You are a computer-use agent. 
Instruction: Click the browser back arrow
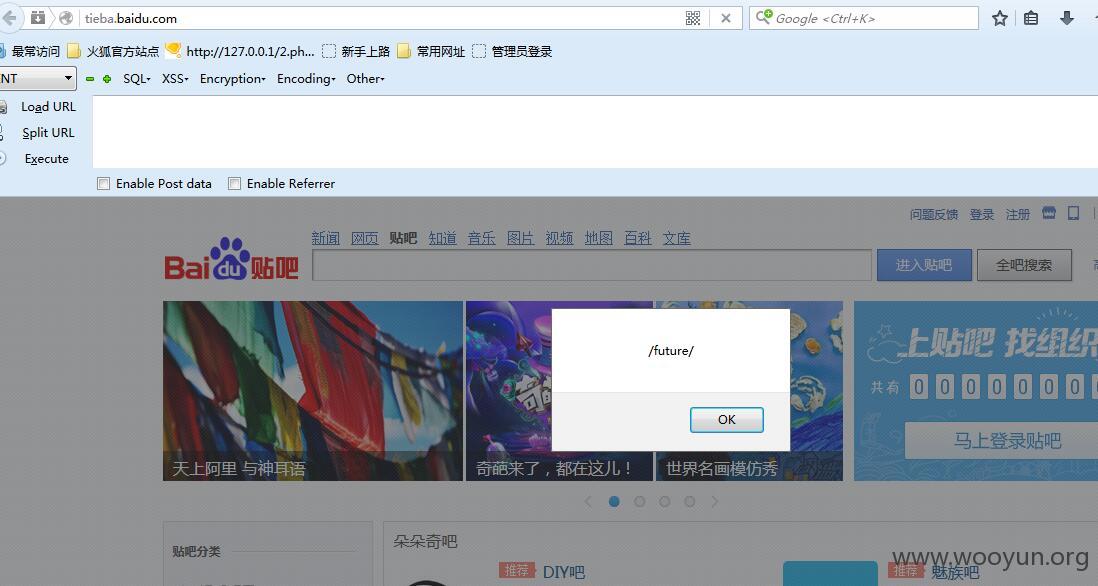[8, 18]
